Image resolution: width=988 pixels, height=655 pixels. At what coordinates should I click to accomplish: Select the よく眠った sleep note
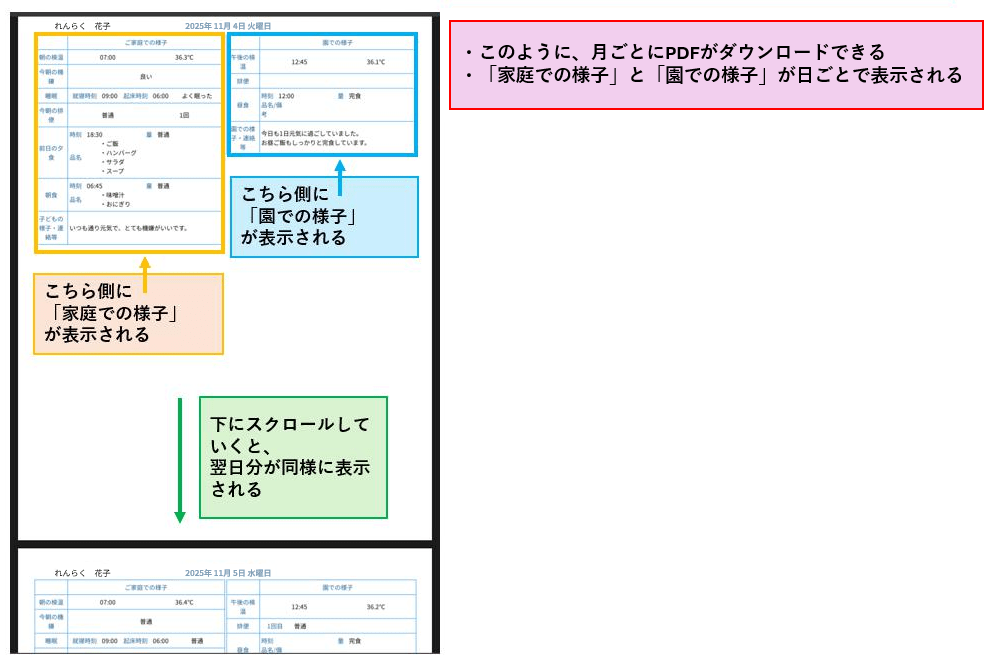tap(199, 96)
